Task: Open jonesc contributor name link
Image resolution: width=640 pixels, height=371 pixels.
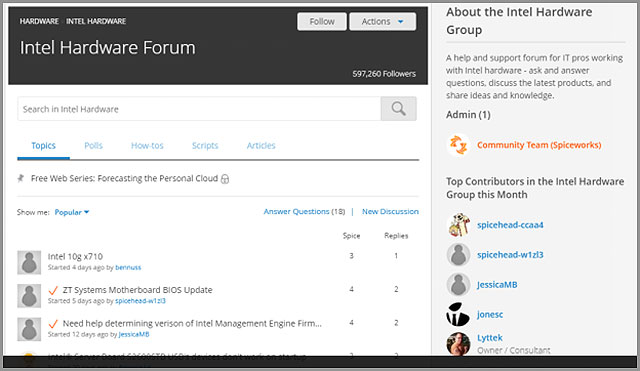Action: point(490,314)
